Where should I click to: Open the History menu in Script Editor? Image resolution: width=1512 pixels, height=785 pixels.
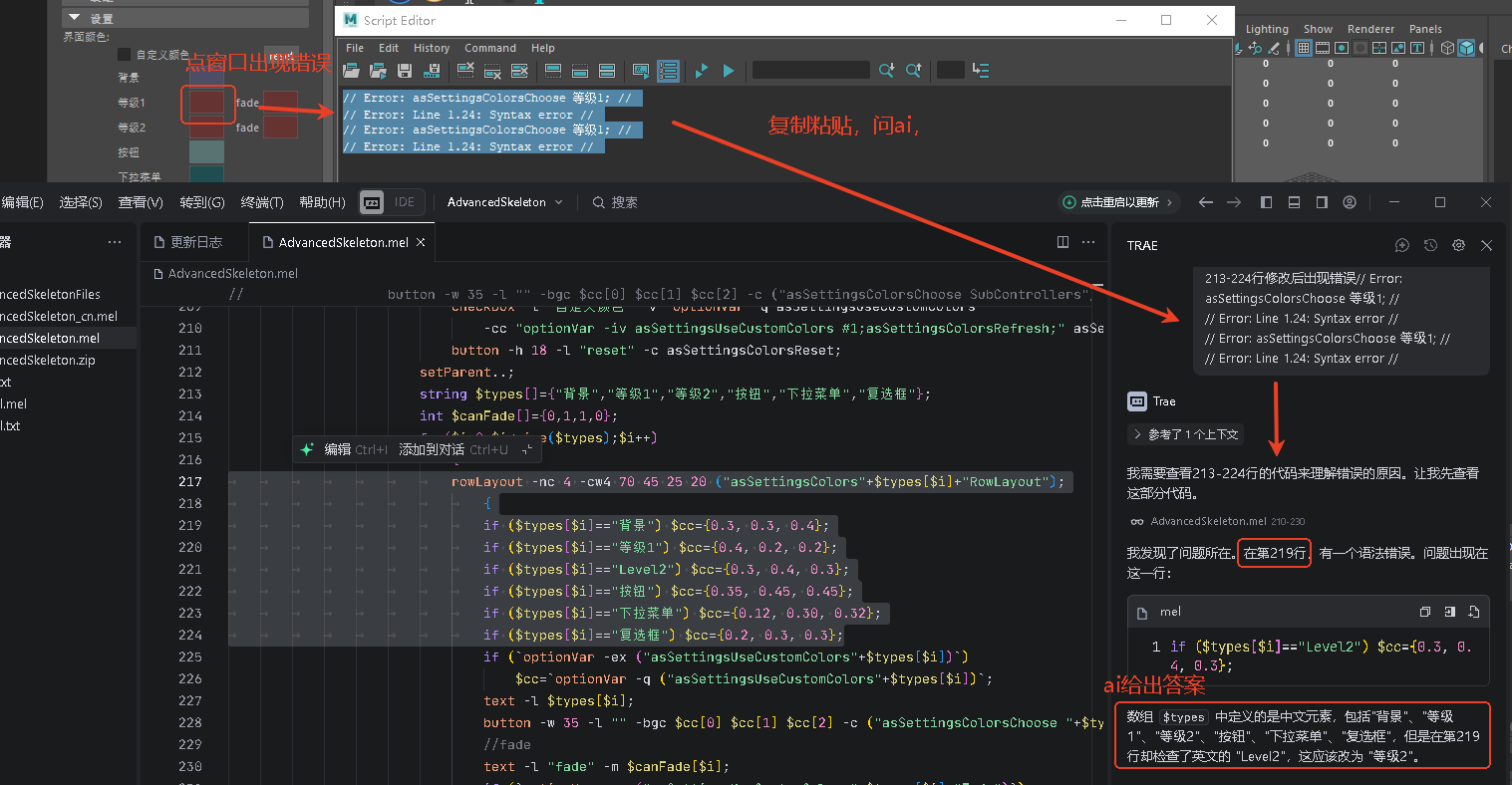point(431,48)
